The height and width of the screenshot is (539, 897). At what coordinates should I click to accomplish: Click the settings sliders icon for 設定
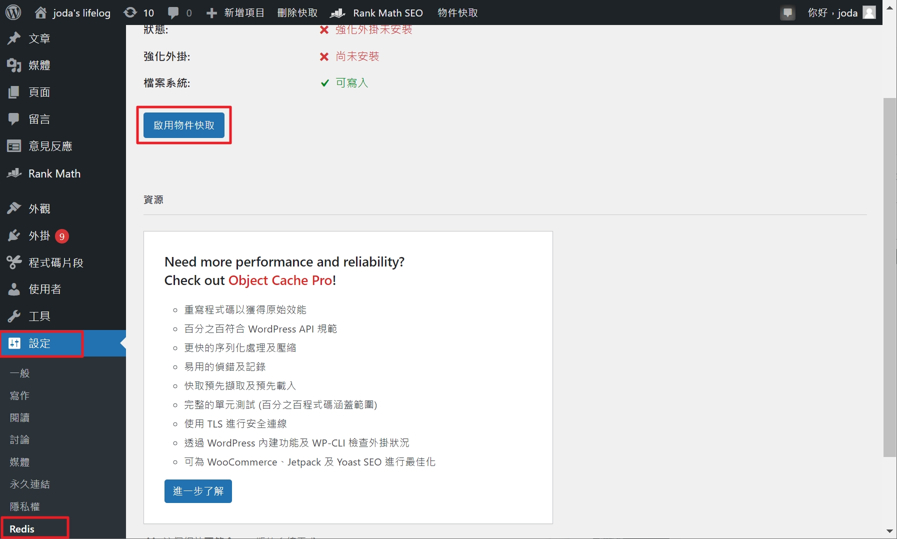point(14,343)
